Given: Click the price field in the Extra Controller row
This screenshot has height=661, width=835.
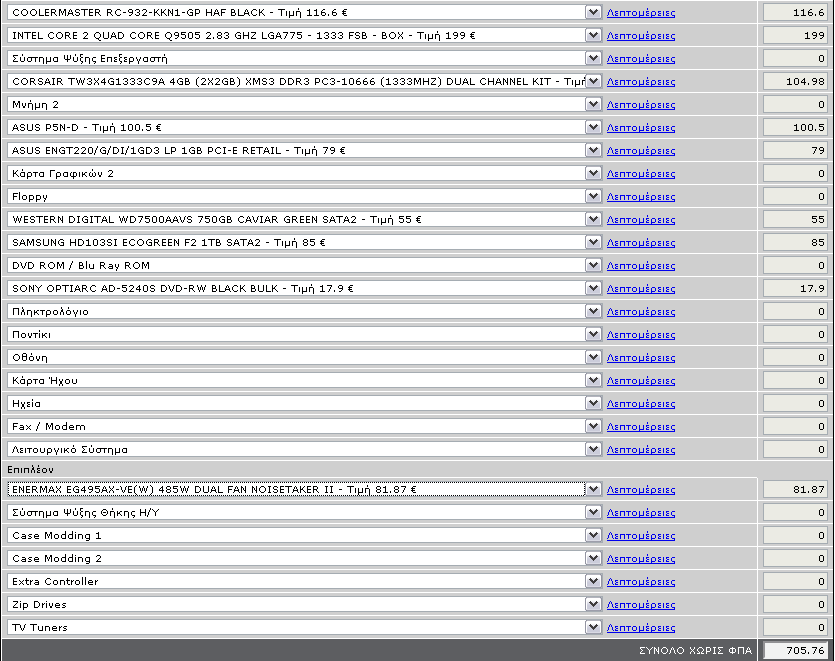Looking at the screenshot, I should (796, 581).
